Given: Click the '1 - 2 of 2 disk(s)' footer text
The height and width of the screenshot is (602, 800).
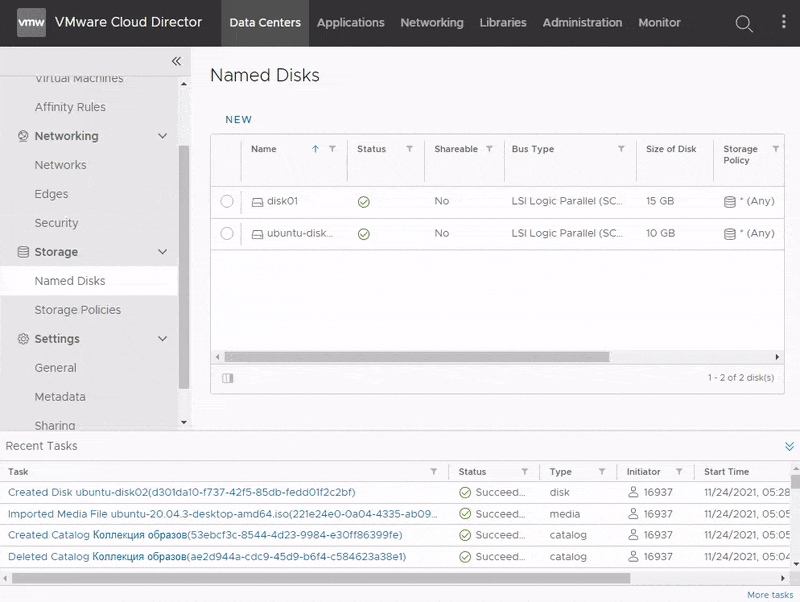Looking at the screenshot, I should [x=740, y=378].
